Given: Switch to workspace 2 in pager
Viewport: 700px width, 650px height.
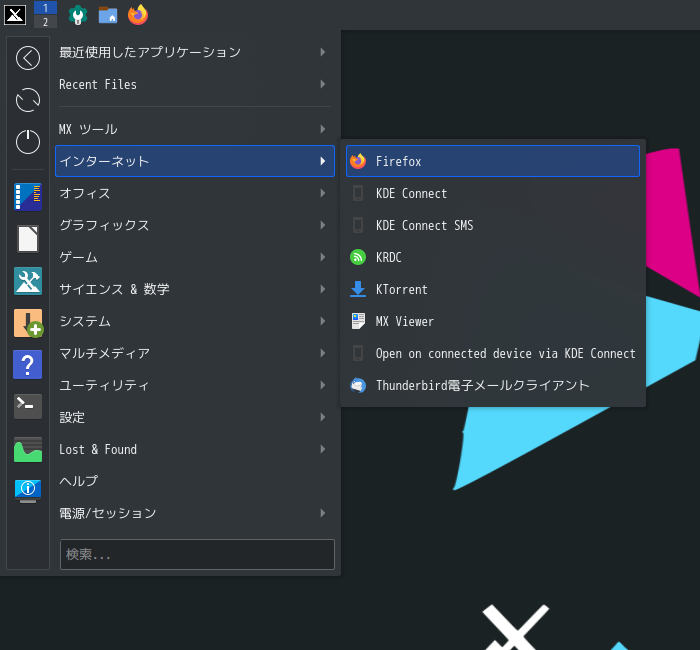Looking at the screenshot, I should (x=45, y=21).
